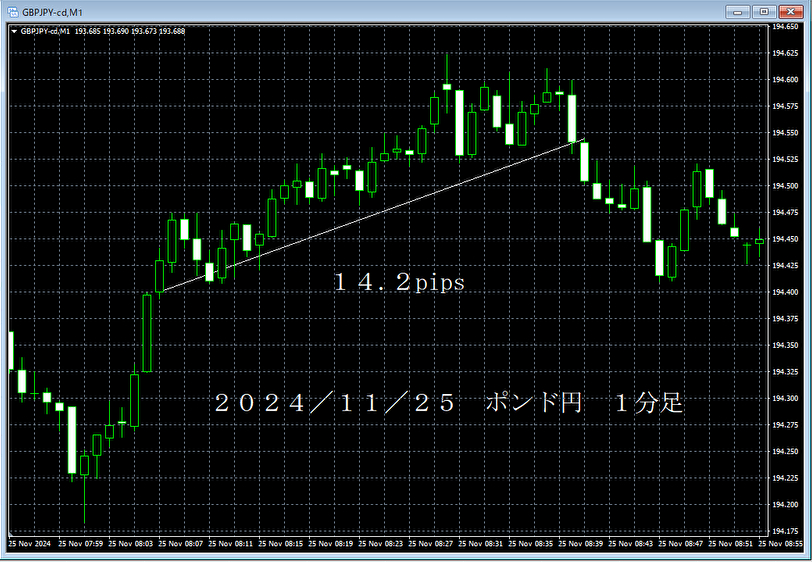Click the chart window icon in title bar

[x=11, y=11]
